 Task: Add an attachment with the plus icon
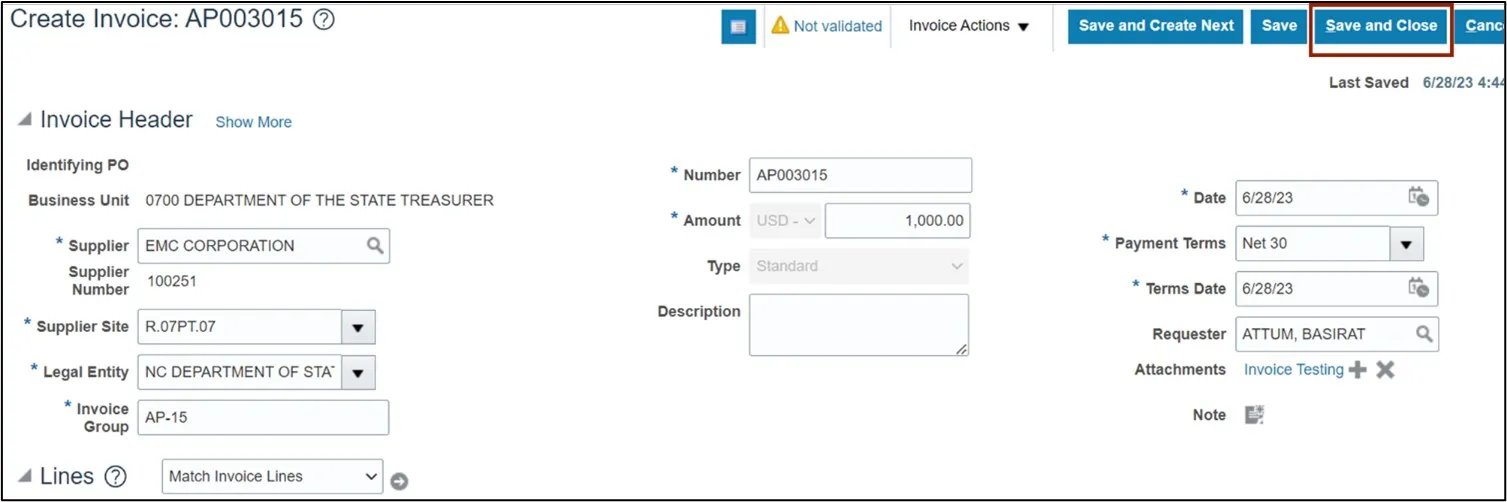pos(1357,370)
